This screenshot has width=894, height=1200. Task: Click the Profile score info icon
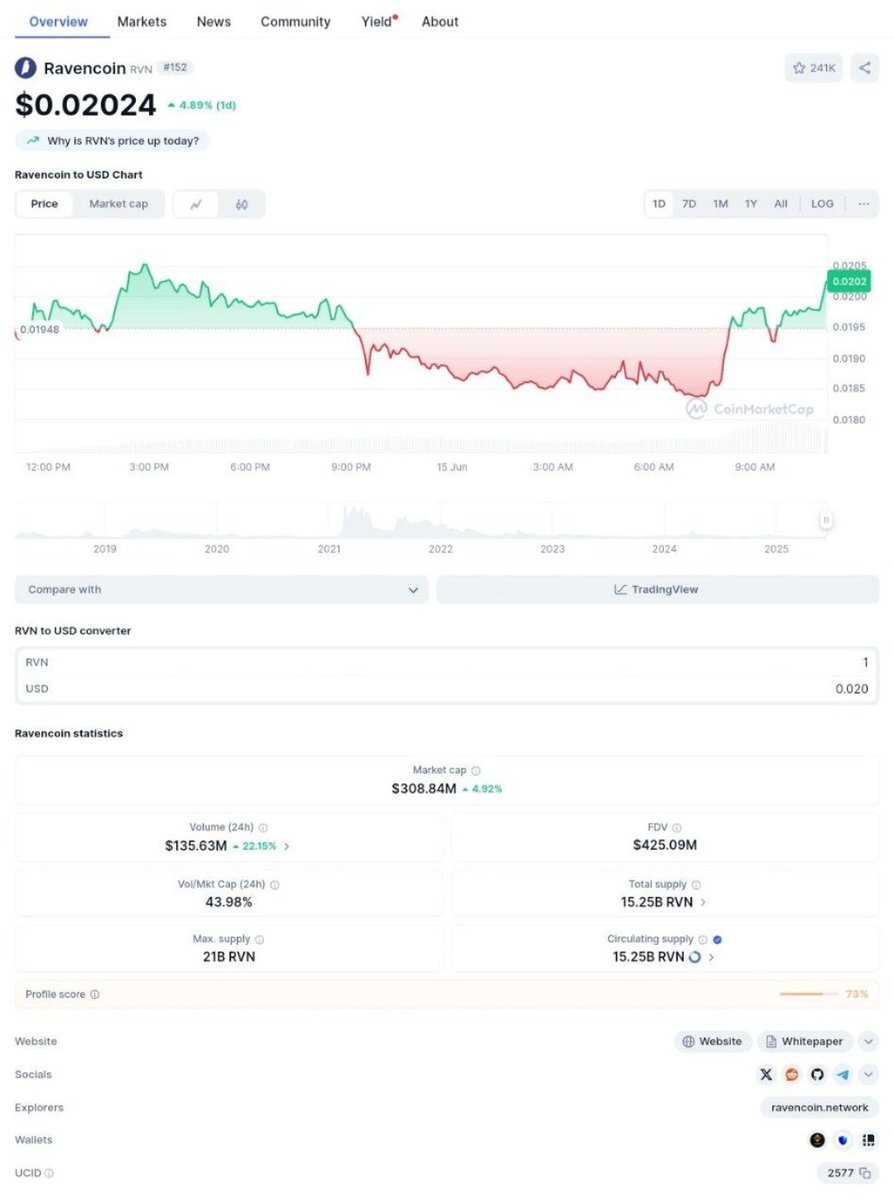[95, 995]
